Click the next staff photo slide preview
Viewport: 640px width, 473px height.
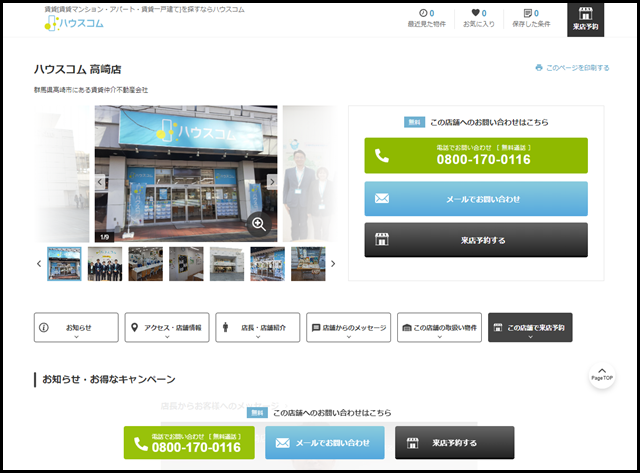310,174
